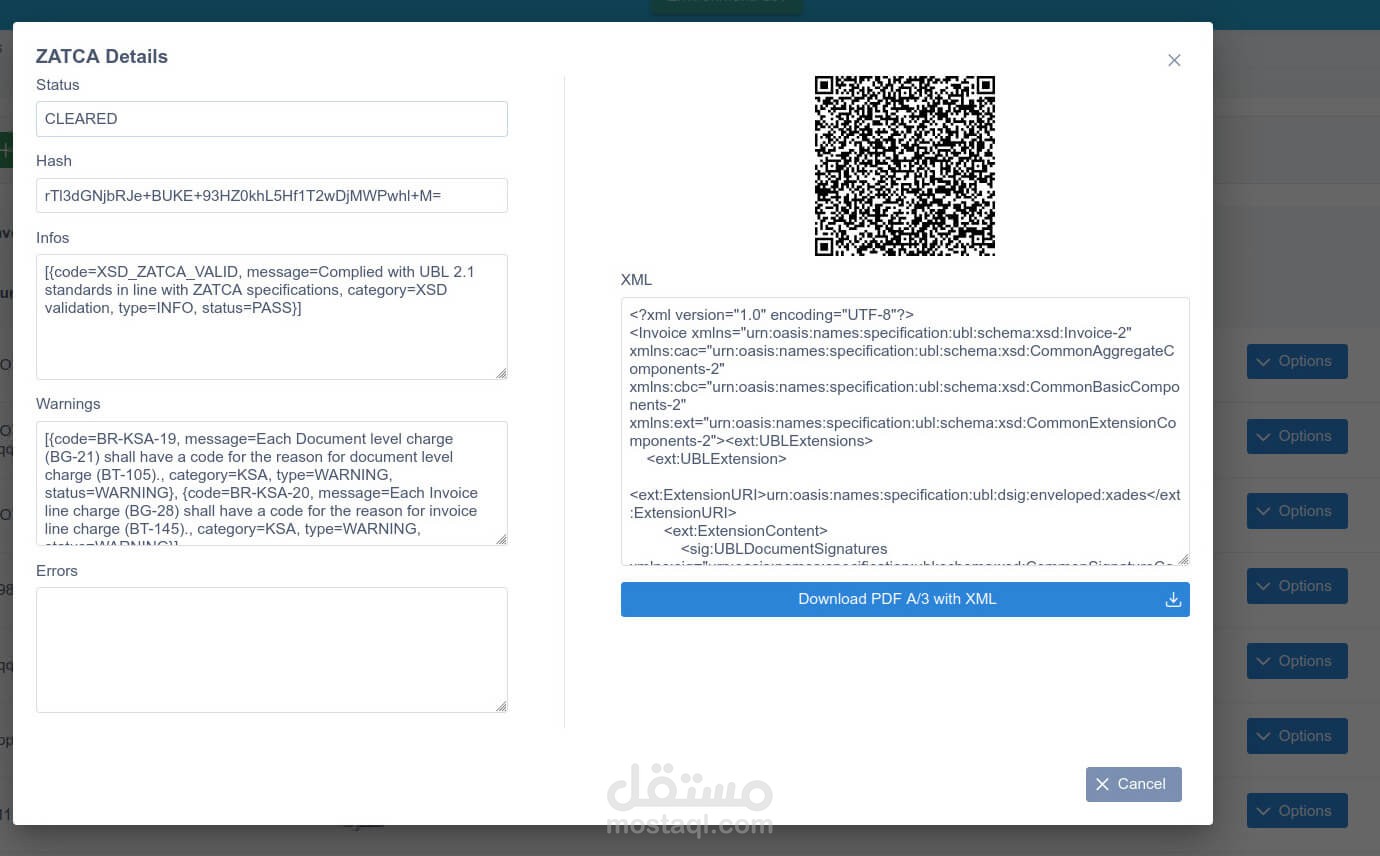This screenshot has width=1380, height=856.
Task: Click the ext:UBLExtension line in XML
Action: [717, 459]
